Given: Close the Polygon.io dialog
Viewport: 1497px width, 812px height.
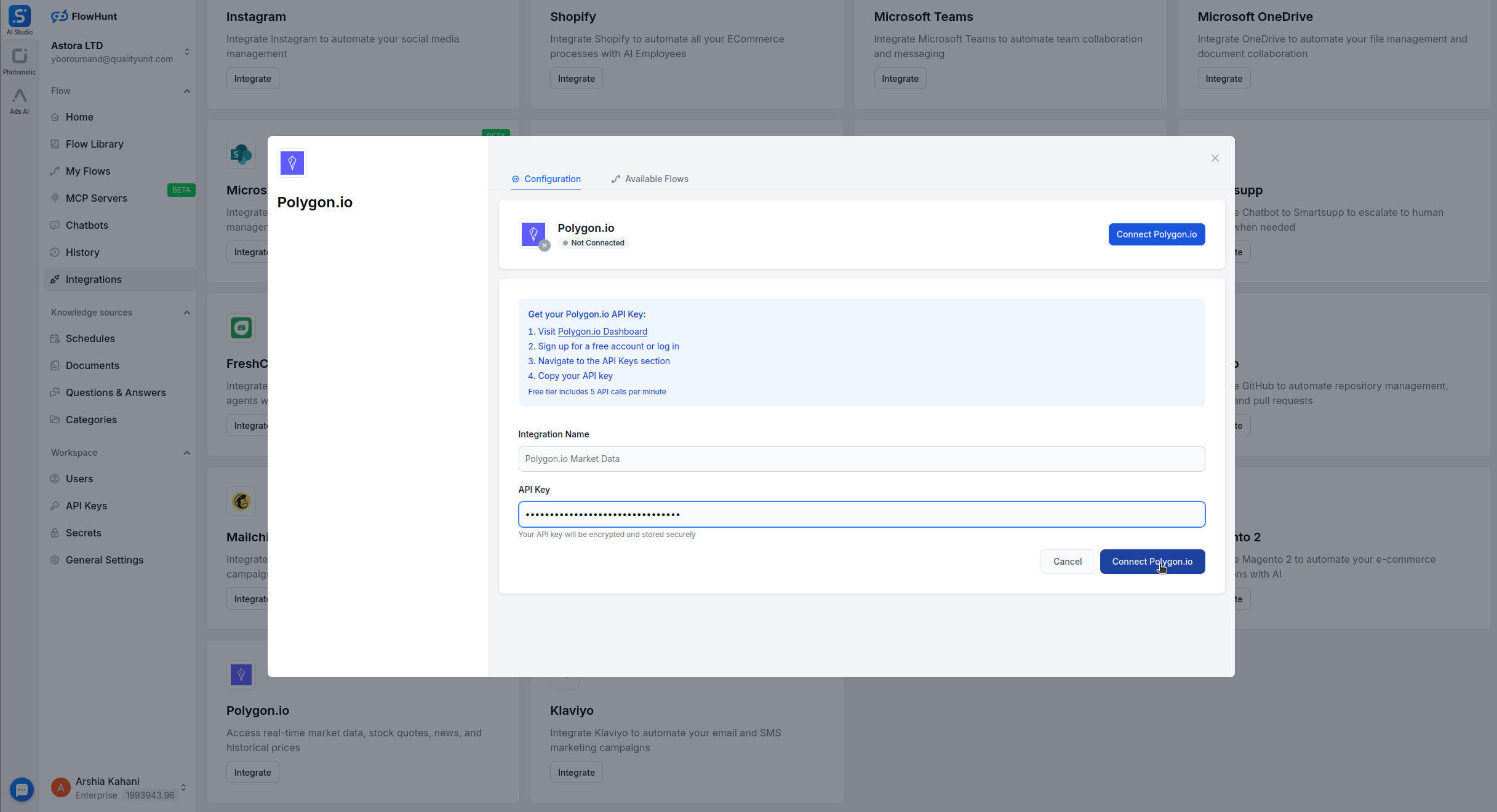Looking at the screenshot, I should coord(1215,158).
